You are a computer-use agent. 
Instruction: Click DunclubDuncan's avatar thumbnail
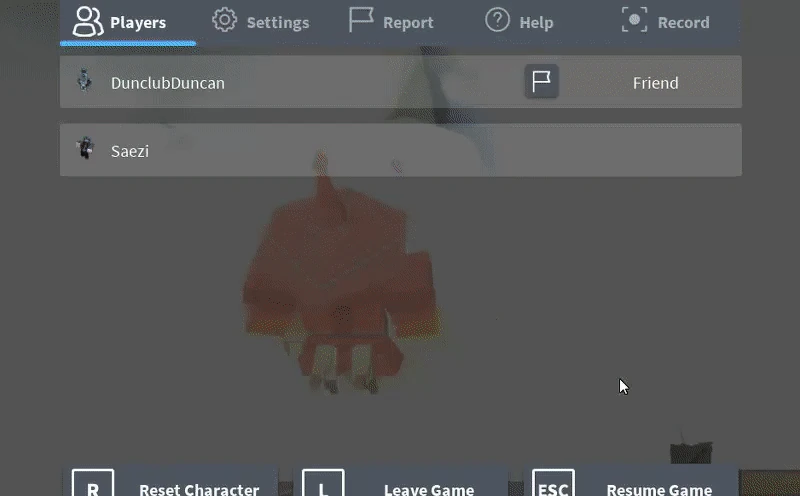click(85, 81)
